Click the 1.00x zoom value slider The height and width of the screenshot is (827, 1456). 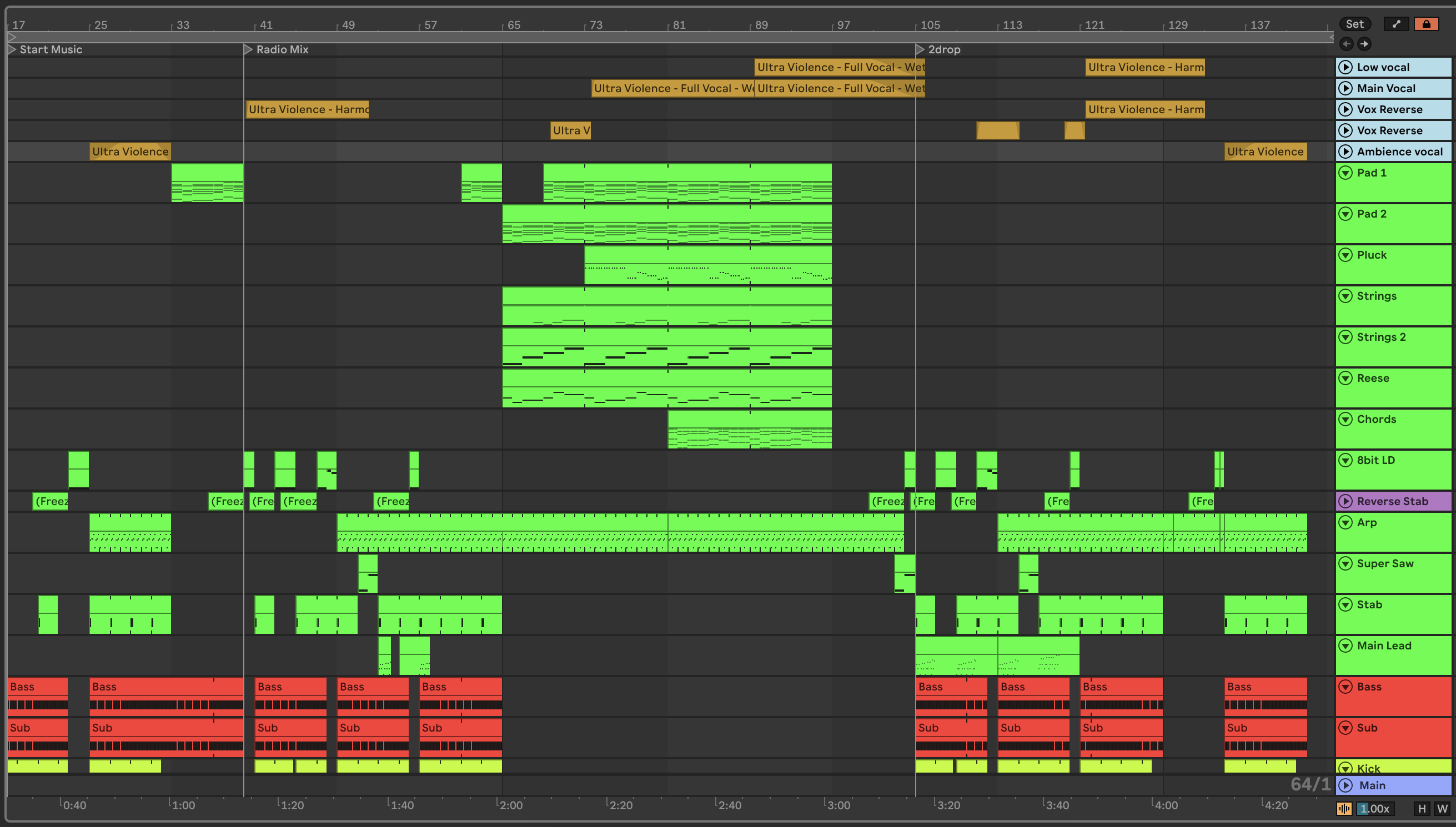pyautogui.click(x=1375, y=808)
